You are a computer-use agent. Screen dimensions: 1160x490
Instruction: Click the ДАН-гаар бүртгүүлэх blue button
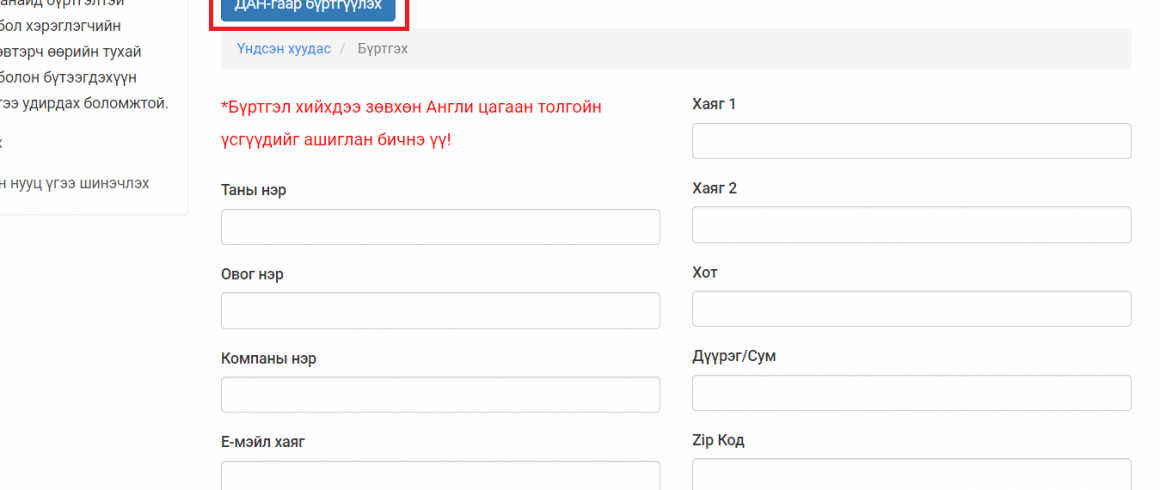[308, 10]
